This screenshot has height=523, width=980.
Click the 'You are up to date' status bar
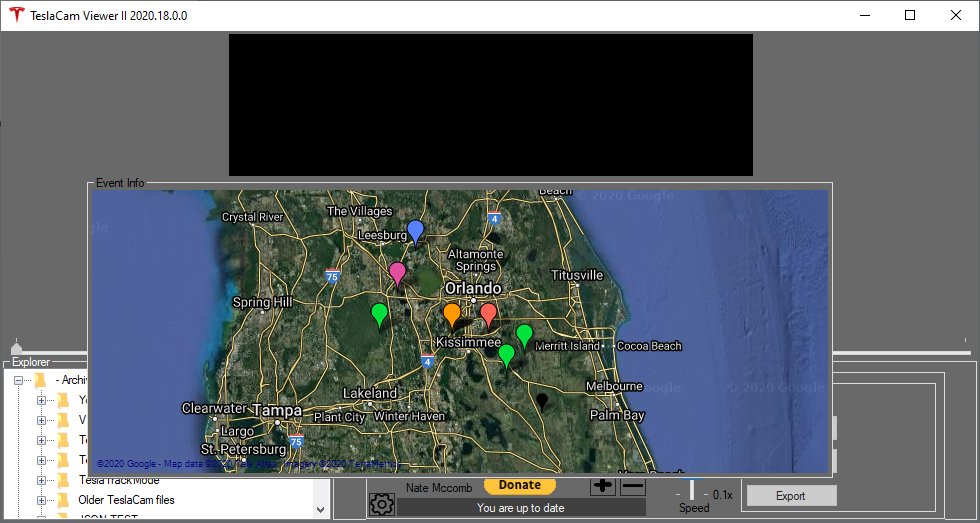(x=521, y=507)
